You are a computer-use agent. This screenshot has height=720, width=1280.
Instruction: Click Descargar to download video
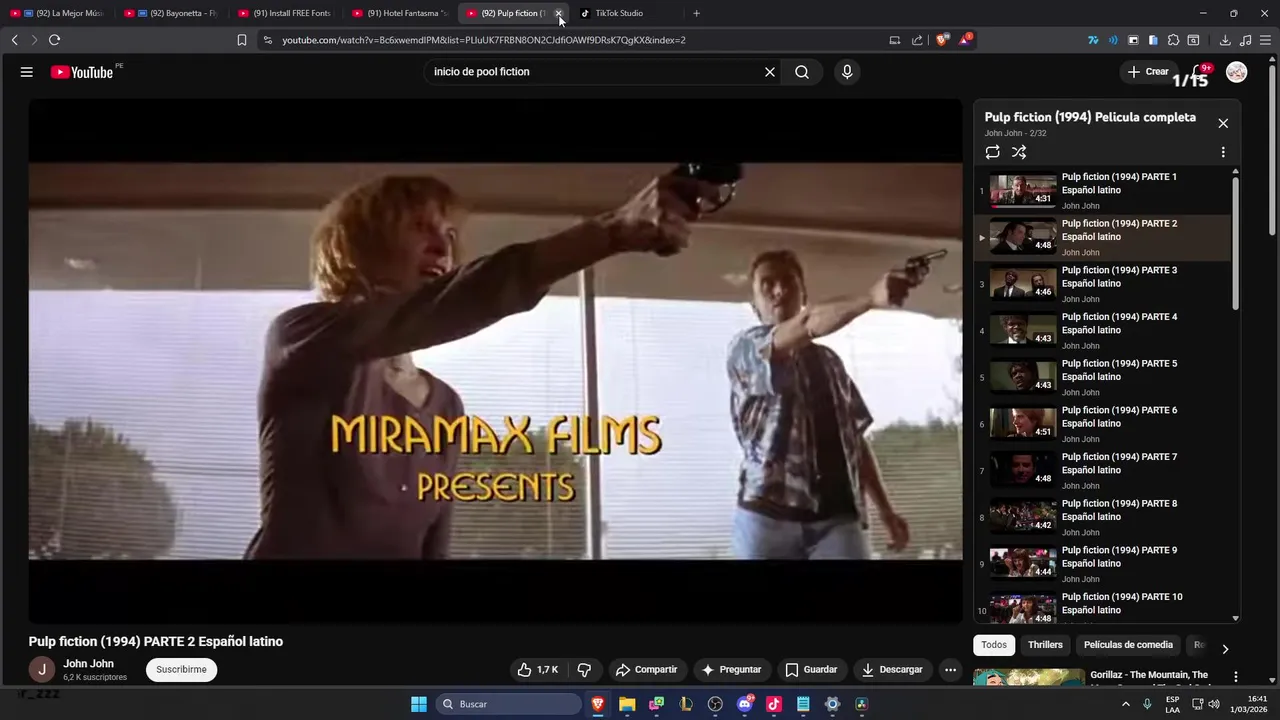click(x=892, y=670)
